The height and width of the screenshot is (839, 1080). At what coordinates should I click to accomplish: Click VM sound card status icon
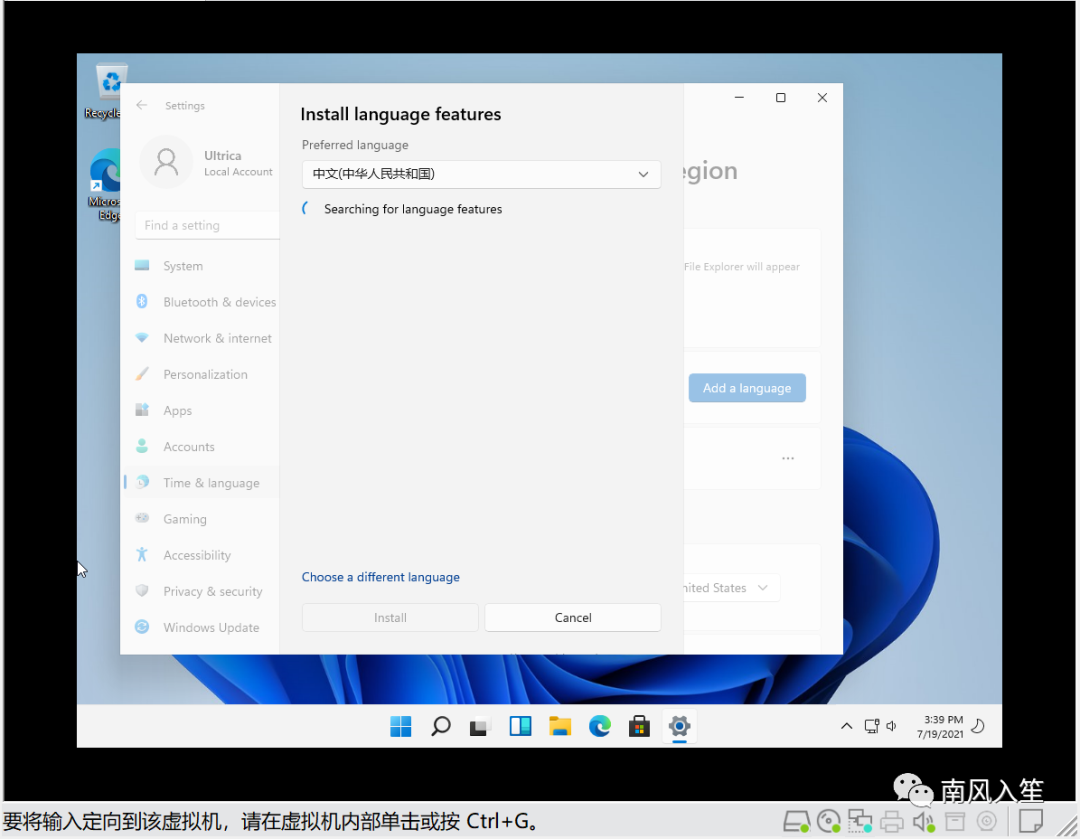pos(923,821)
